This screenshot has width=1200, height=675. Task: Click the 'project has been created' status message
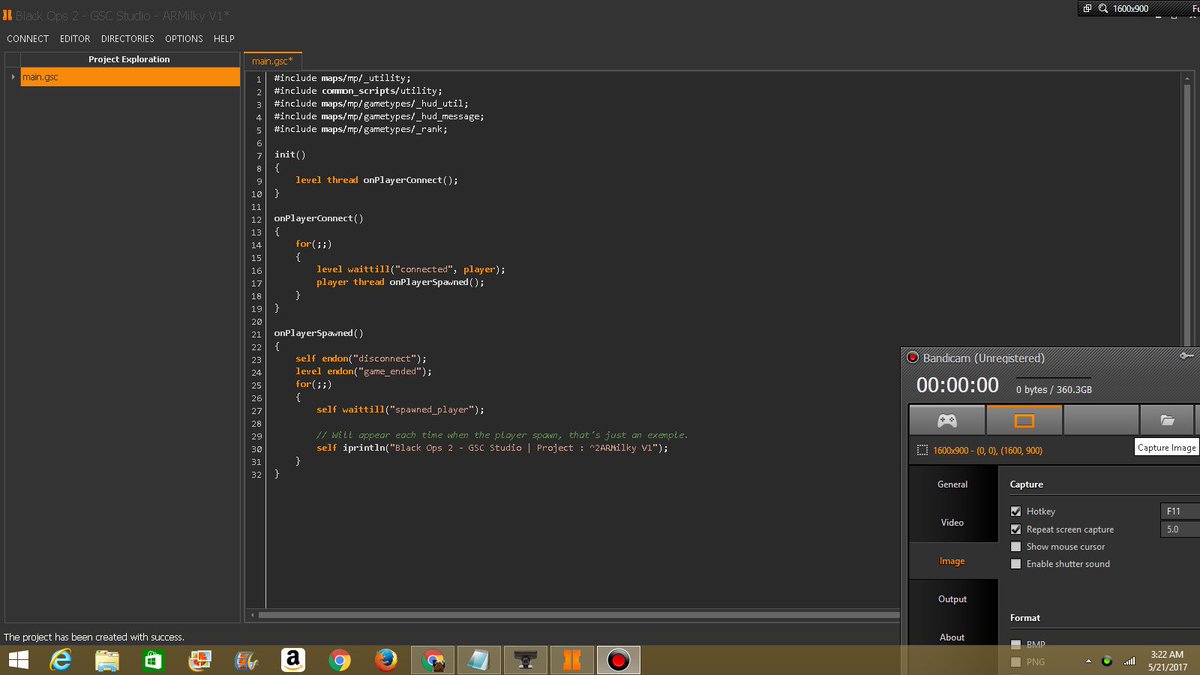[x=94, y=637]
